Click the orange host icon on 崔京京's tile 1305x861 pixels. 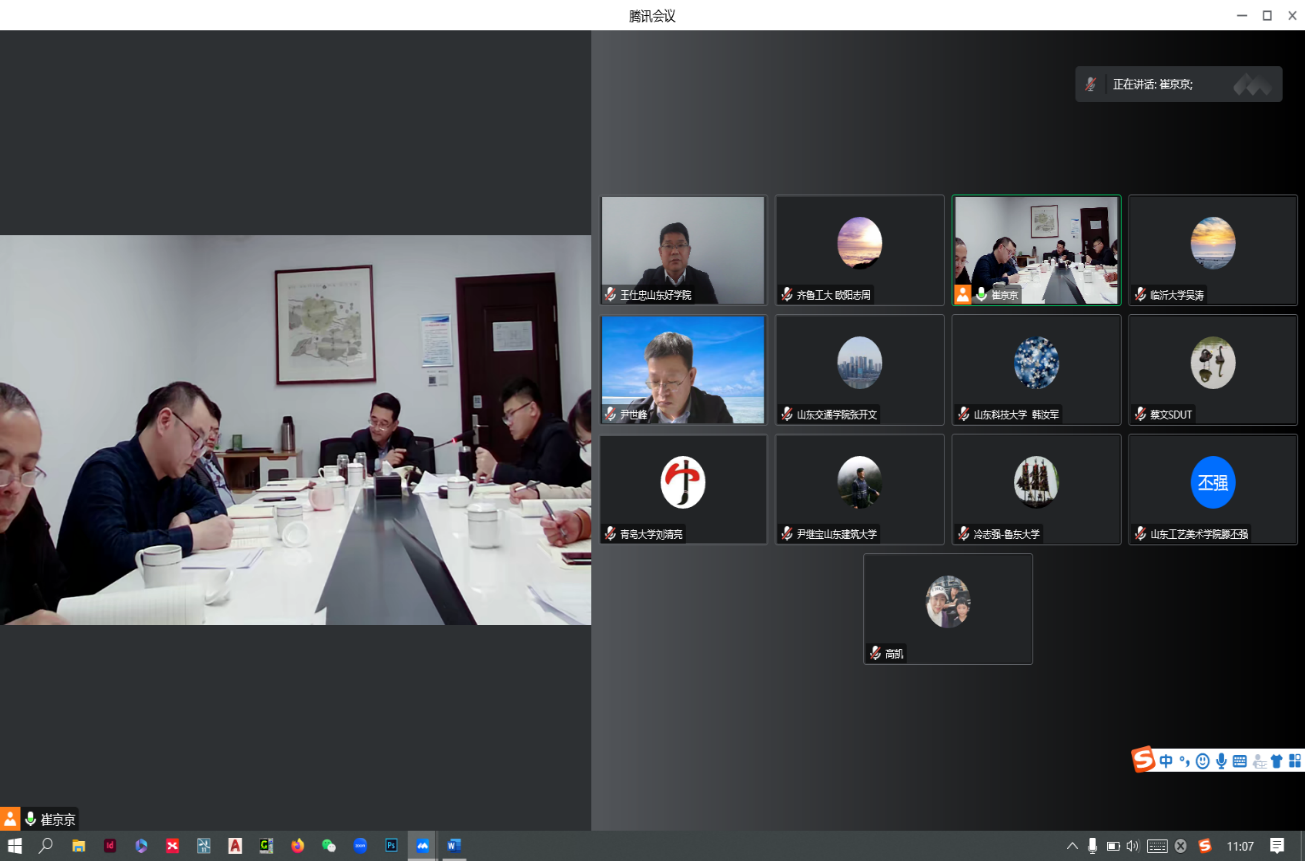(962, 294)
